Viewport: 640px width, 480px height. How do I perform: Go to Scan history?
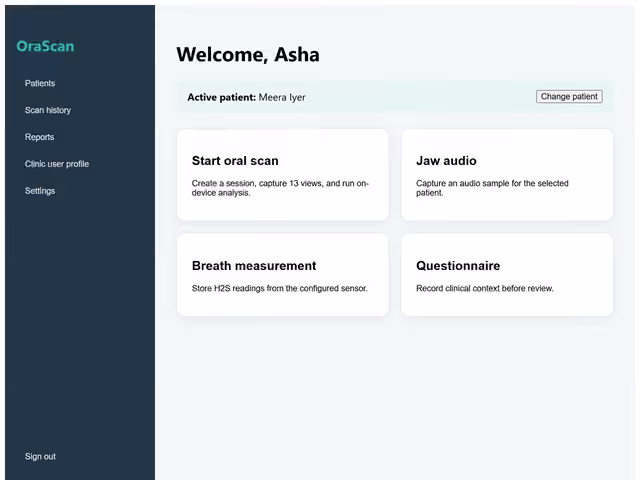(x=48, y=110)
